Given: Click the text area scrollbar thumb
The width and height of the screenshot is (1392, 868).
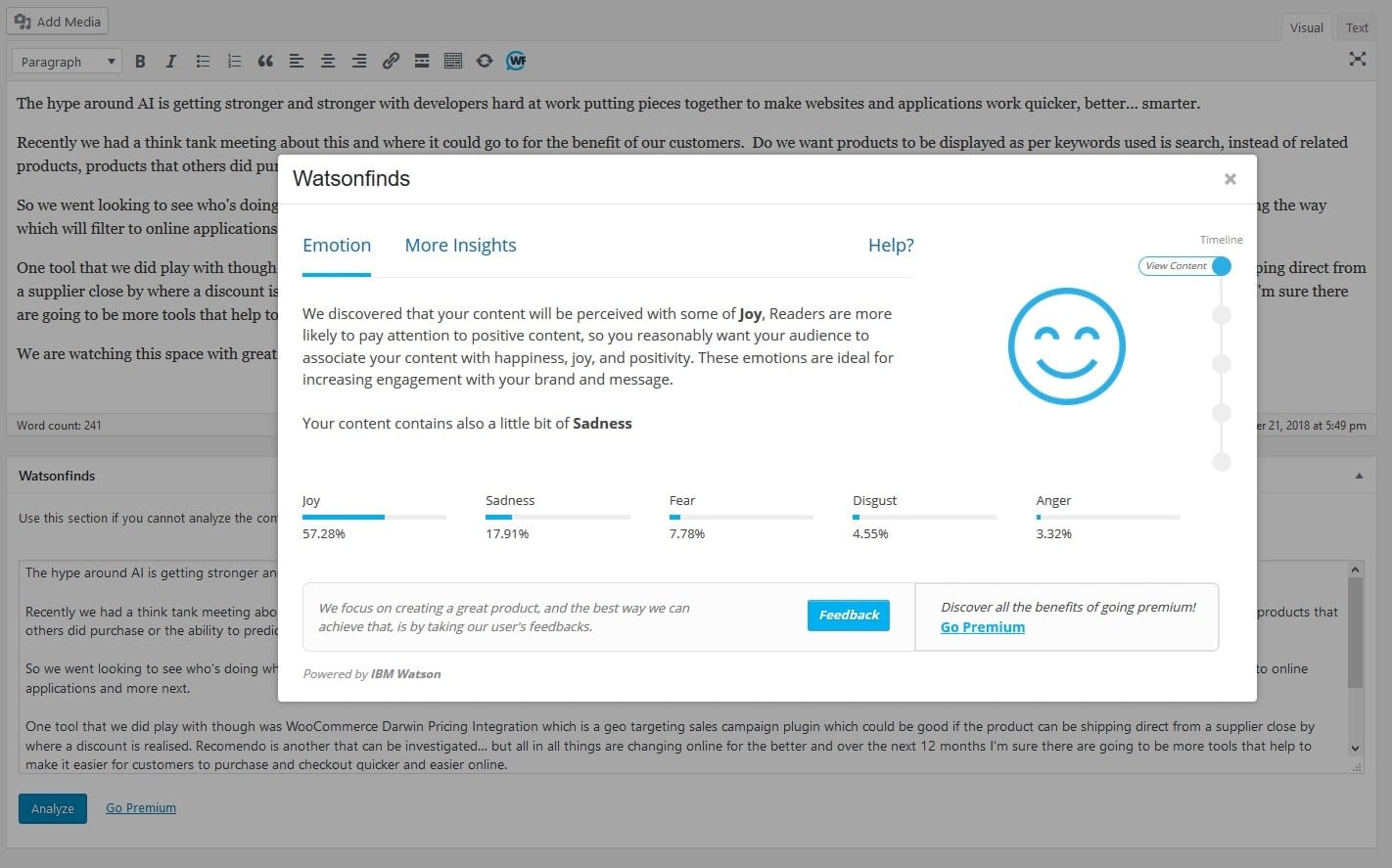Looking at the screenshot, I should pos(1355,632).
